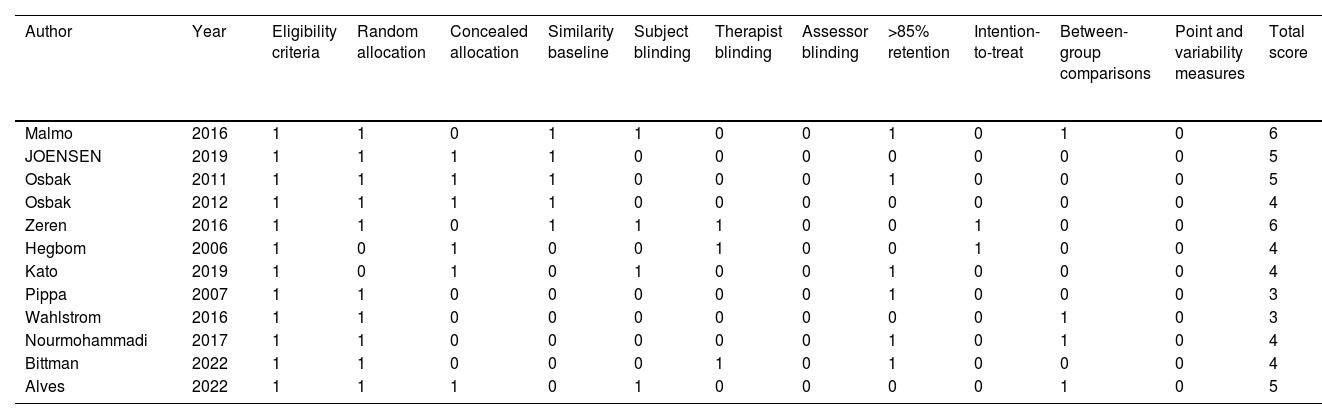Select the 'Assessor blinding' column header
This screenshot has height=419, width=1322.
coord(834,42)
